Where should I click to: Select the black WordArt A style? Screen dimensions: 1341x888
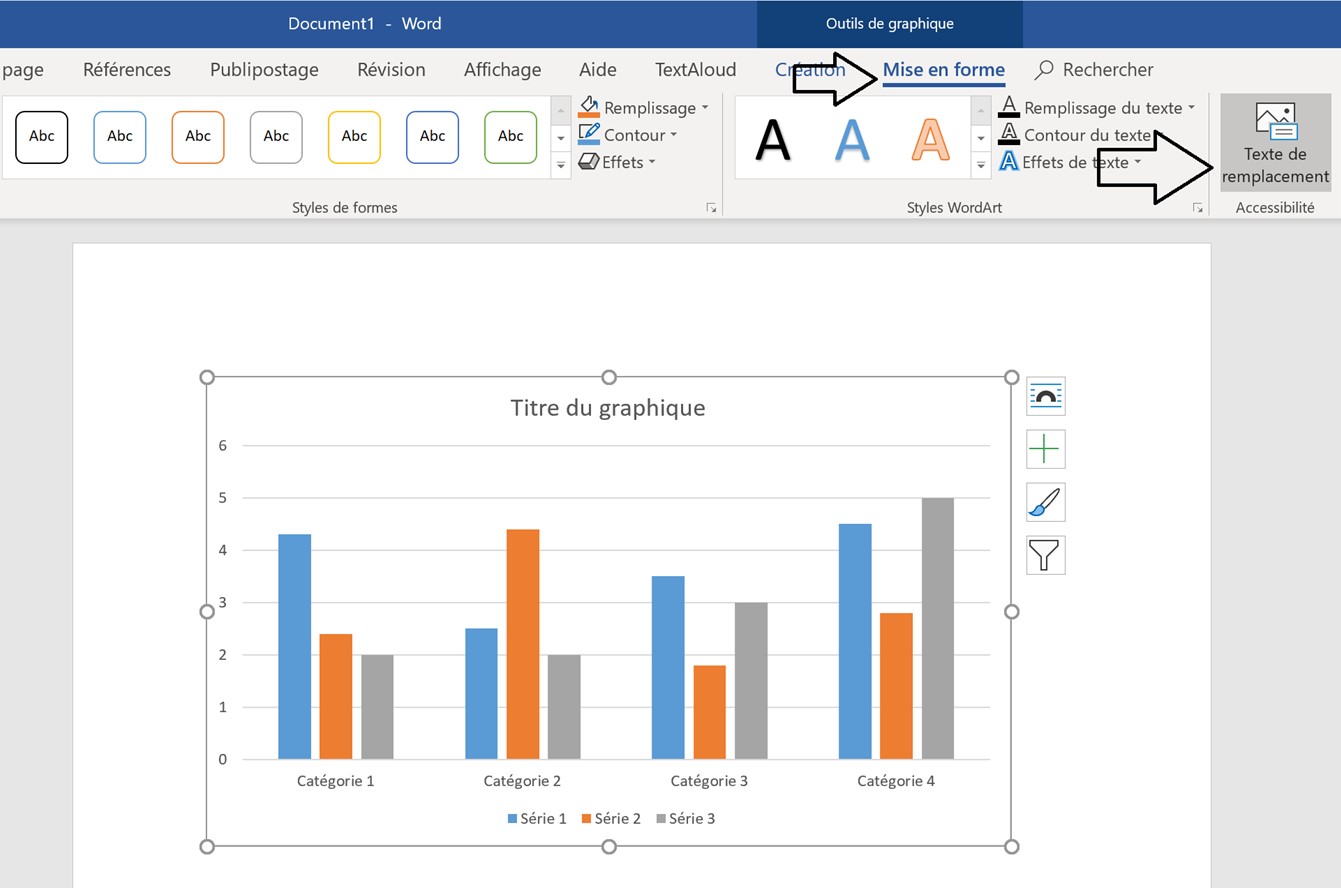[x=773, y=139]
